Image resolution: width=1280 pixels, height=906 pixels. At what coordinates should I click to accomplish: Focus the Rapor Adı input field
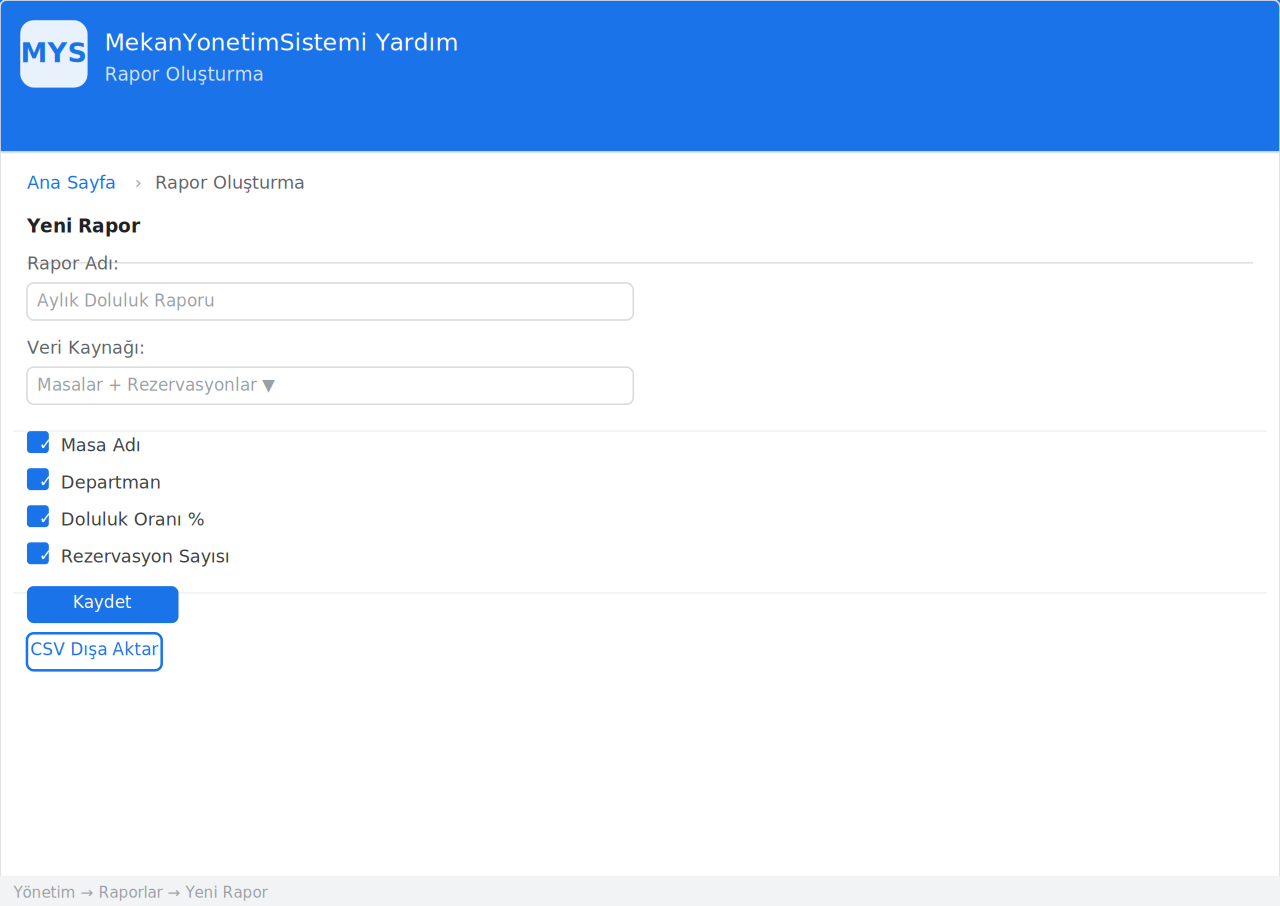pos(330,301)
